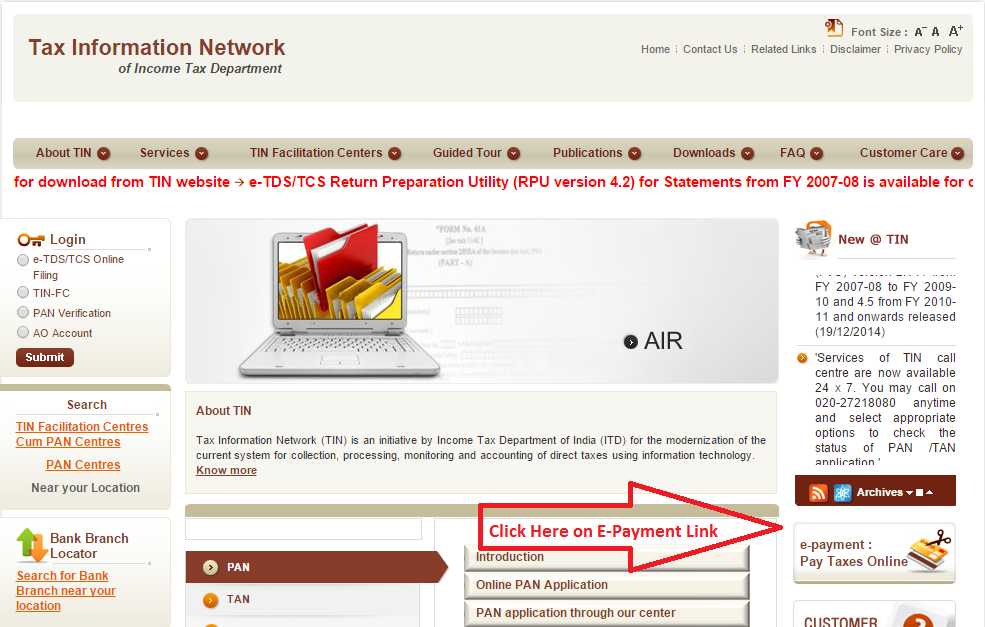This screenshot has width=985, height=627.
Task: Click the orange bullet icon beside PAN
Action: (210, 567)
